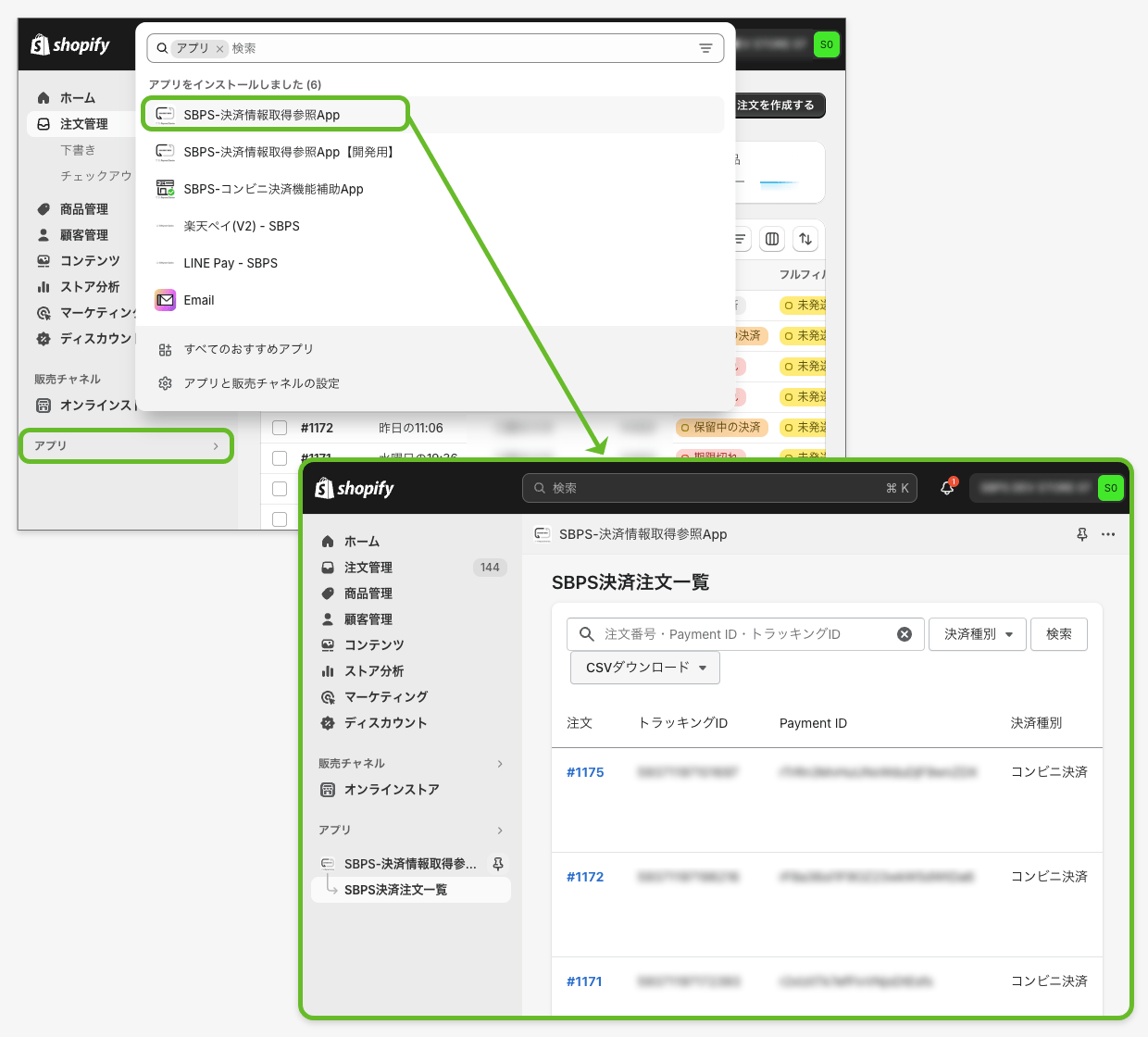This screenshot has height=1037, width=1148.
Task: Open the SO store account menu in front window
Action: (1047, 488)
